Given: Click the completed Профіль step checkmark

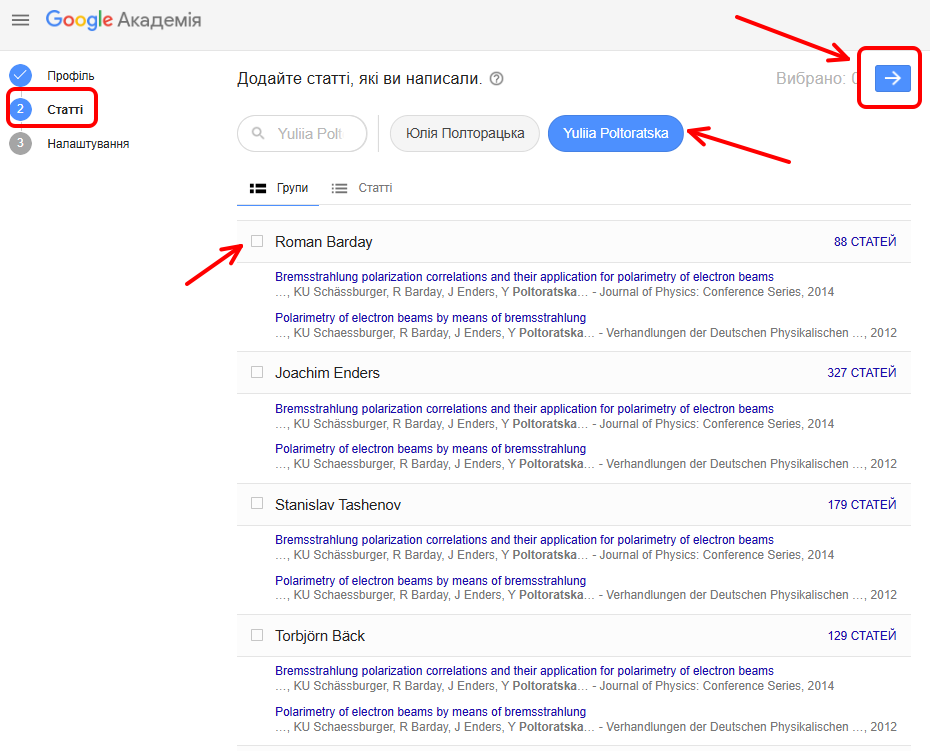Looking at the screenshot, I should [x=20, y=75].
